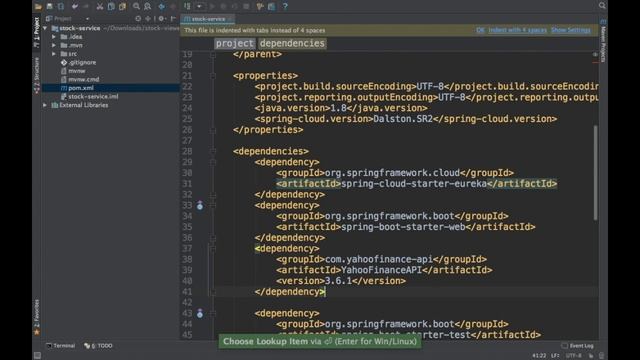Click the Project Structure toolbar icon
640x360 pixels.
(x=260, y=6)
